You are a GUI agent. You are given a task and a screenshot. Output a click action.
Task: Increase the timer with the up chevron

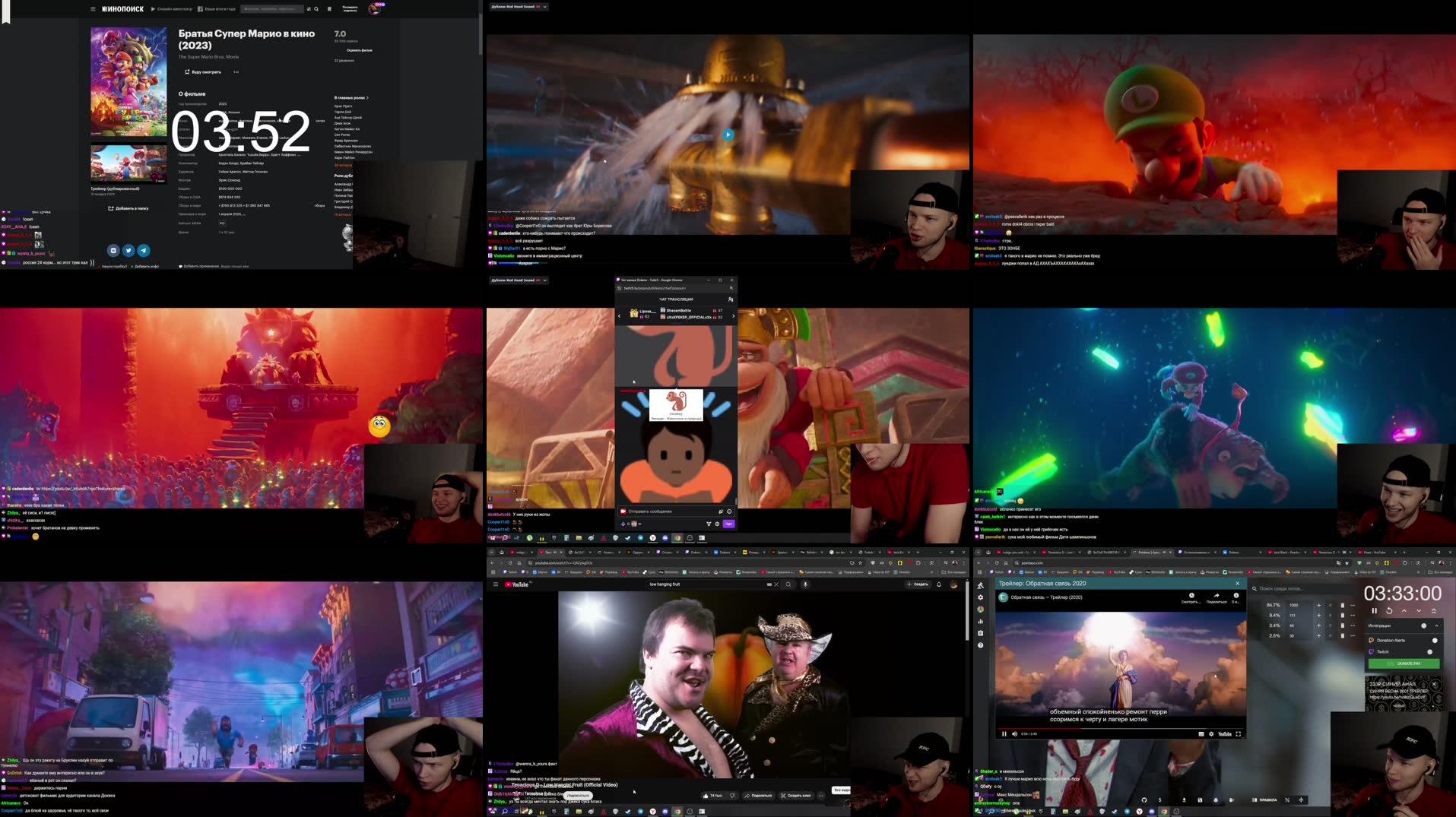click(1404, 611)
